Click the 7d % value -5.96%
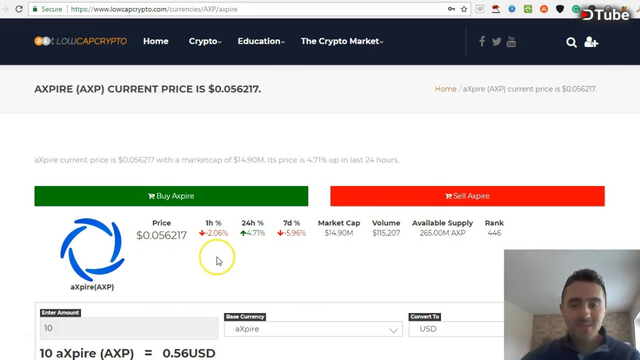 [x=291, y=233]
